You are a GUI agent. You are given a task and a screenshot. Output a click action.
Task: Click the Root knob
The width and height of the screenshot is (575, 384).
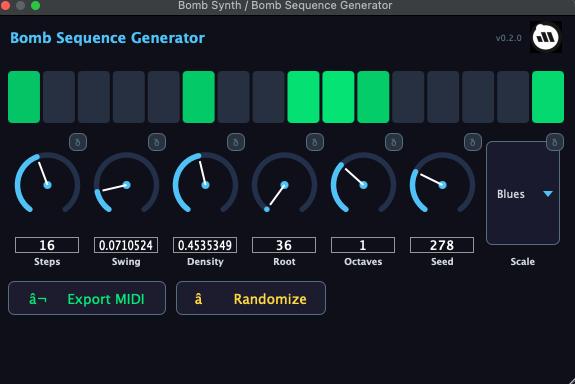pos(284,184)
